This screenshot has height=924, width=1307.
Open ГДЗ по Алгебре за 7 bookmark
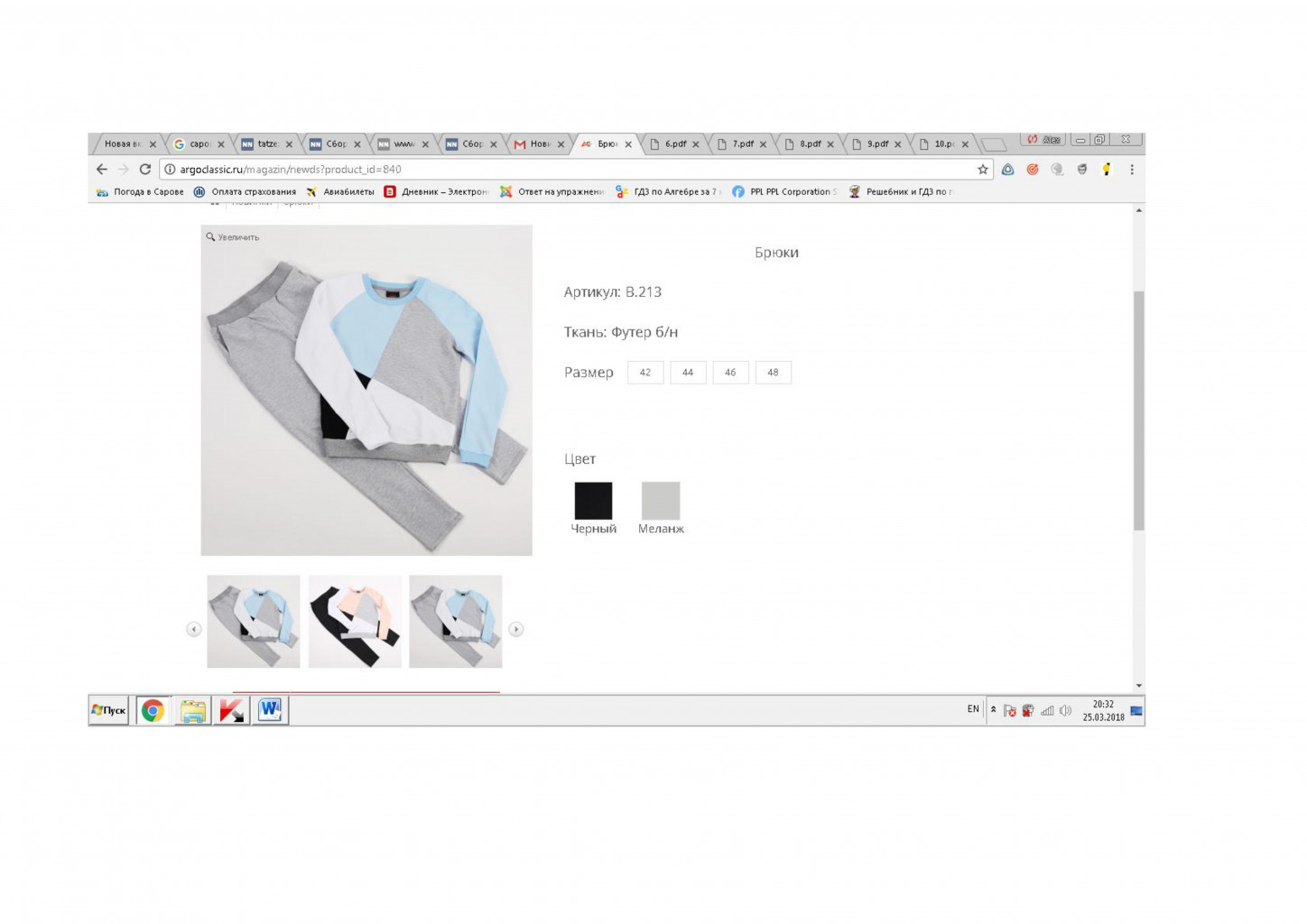(668, 192)
